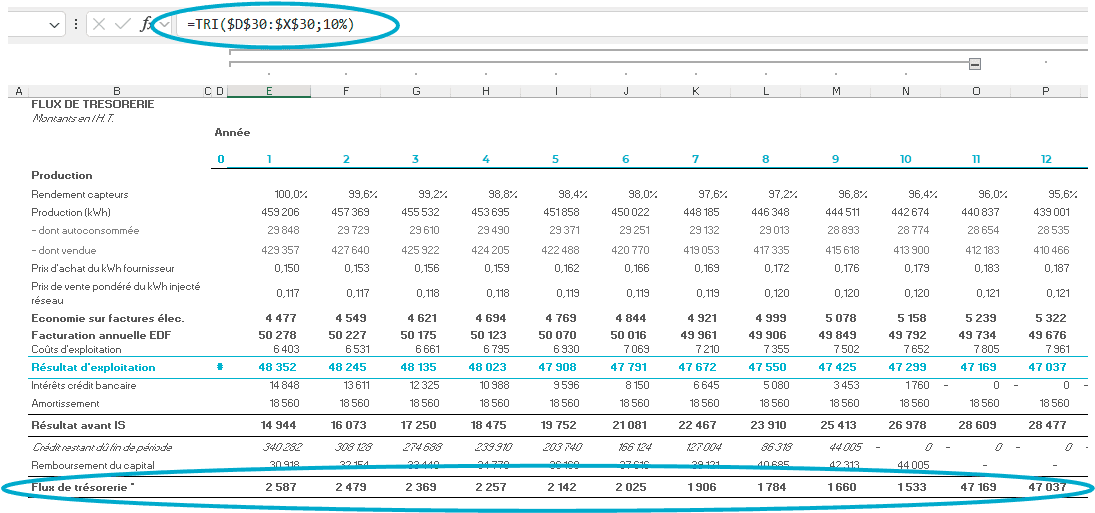Select column E header
The width and height of the screenshot is (1095, 513).
(x=269, y=91)
